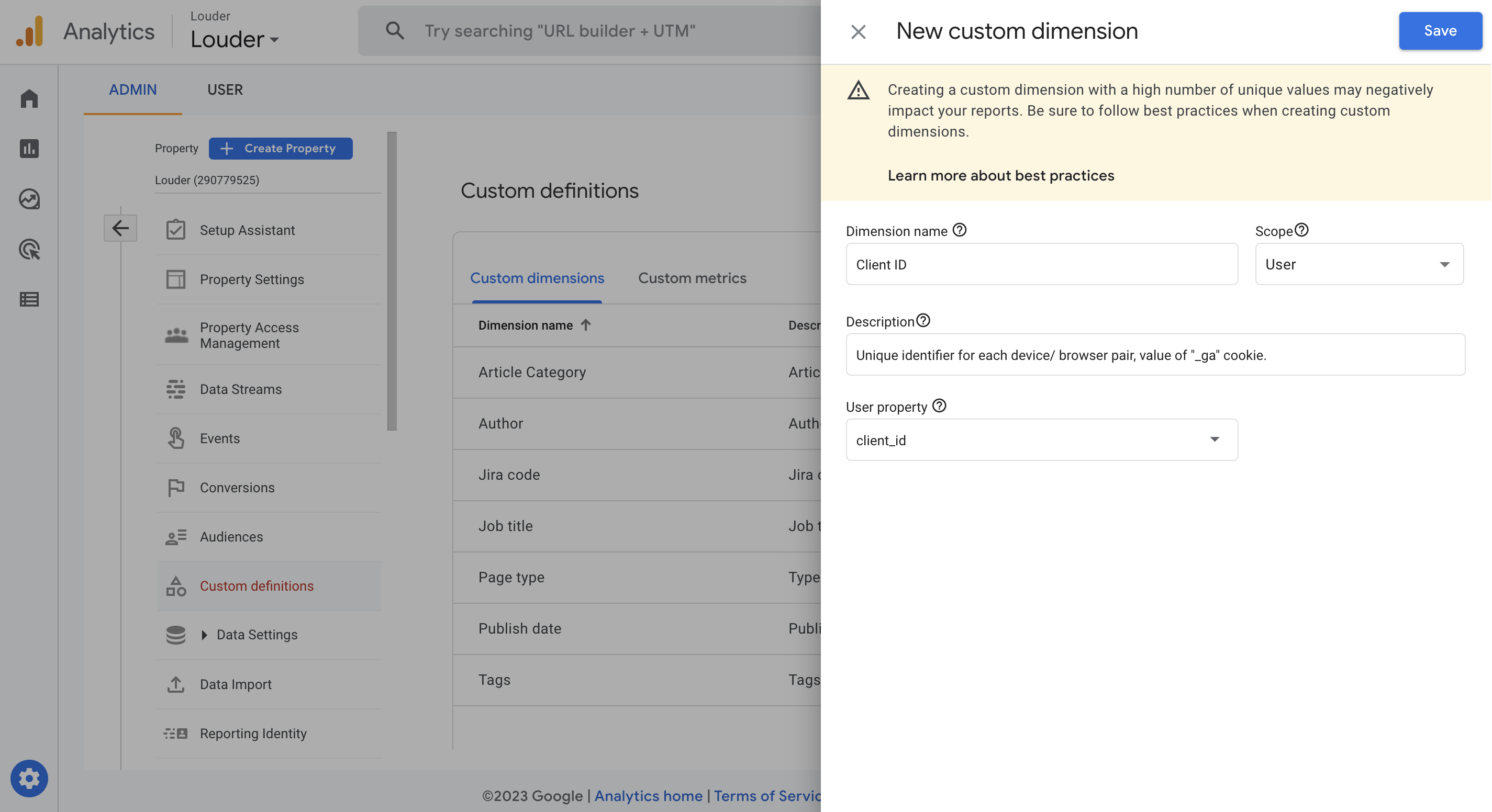Open the Scope dropdown set to User
The height and width of the screenshot is (812, 1492).
point(1359,265)
